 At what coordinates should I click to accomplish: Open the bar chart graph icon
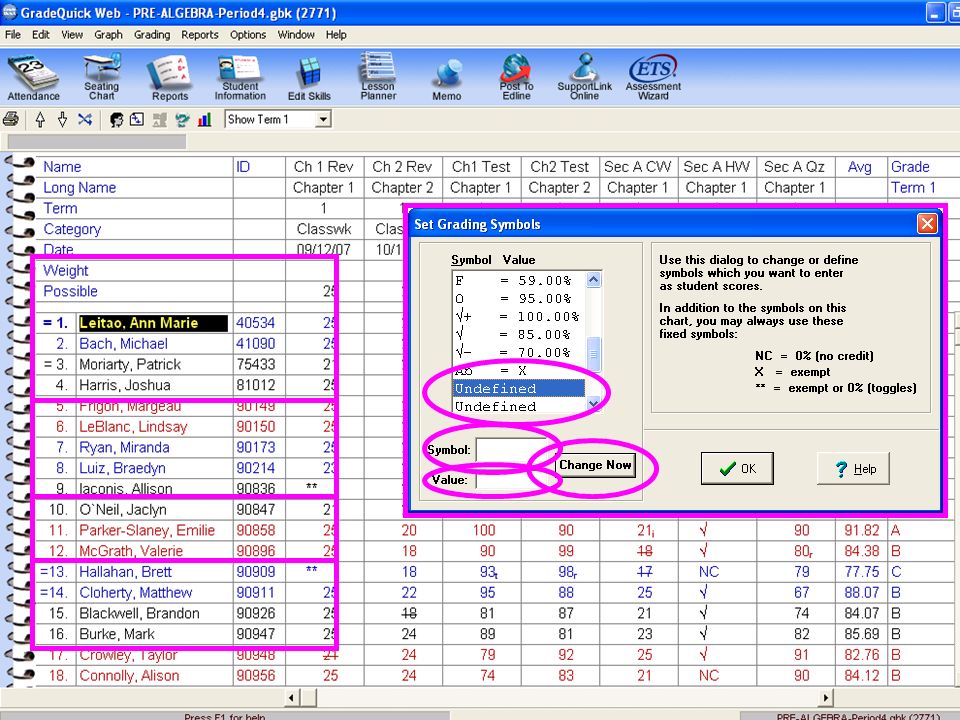pyautogui.click(x=204, y=119)
